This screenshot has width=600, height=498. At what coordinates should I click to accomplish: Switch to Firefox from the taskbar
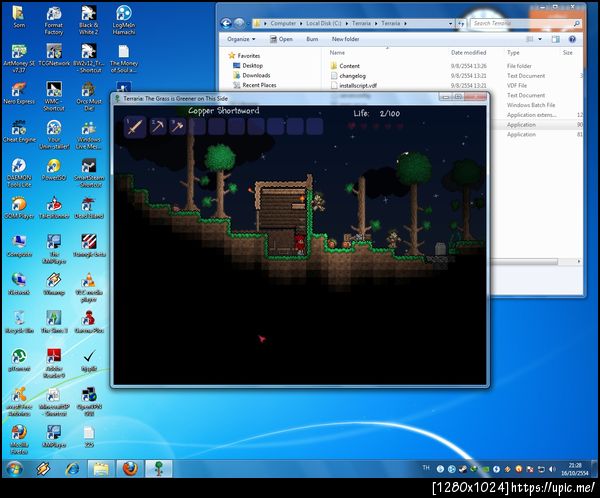[x=130, y=469]
